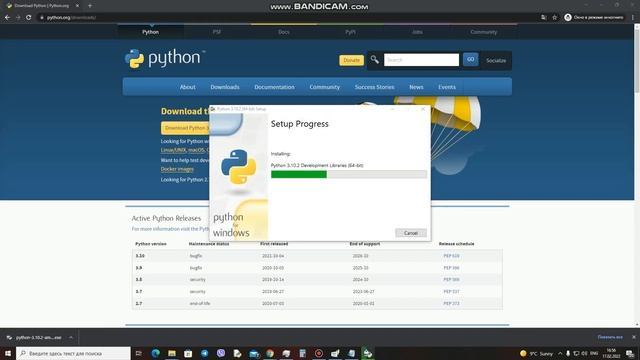Go forward in Chrome browser

18,18
